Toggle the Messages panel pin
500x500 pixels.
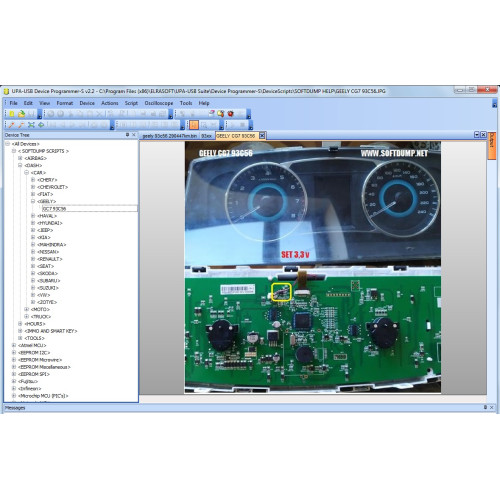[x=485, y=407]
